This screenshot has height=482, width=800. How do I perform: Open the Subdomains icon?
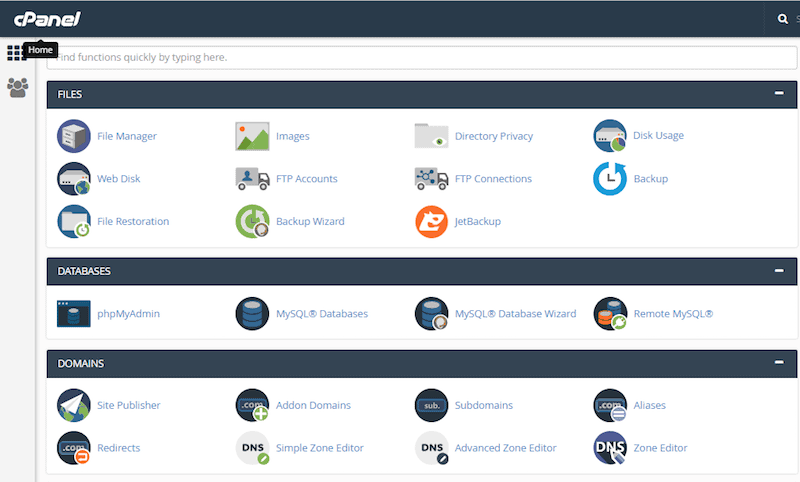pyautogui.click(x=431, y=405)
